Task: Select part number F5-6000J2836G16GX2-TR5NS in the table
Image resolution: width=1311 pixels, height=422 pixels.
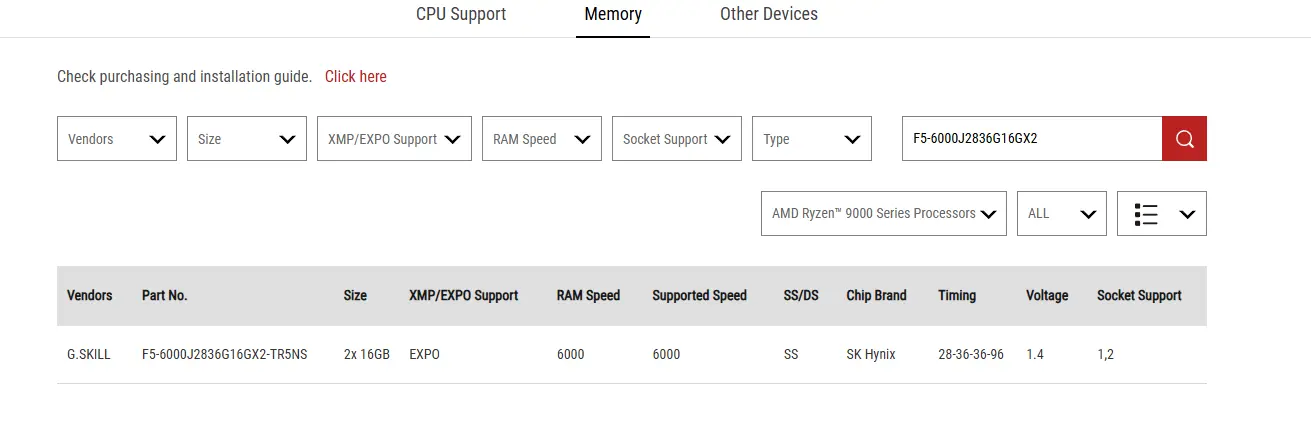Action: pos(225,355)
